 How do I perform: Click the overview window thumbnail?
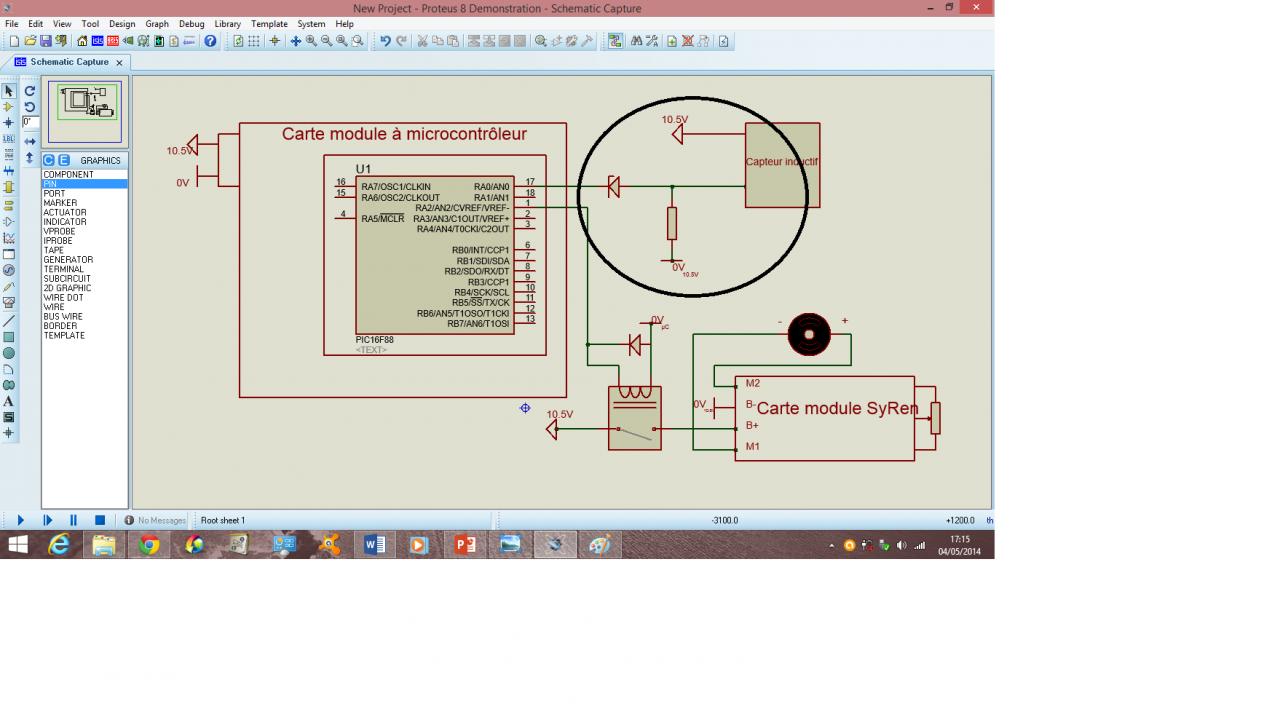(x=85, y=111)
